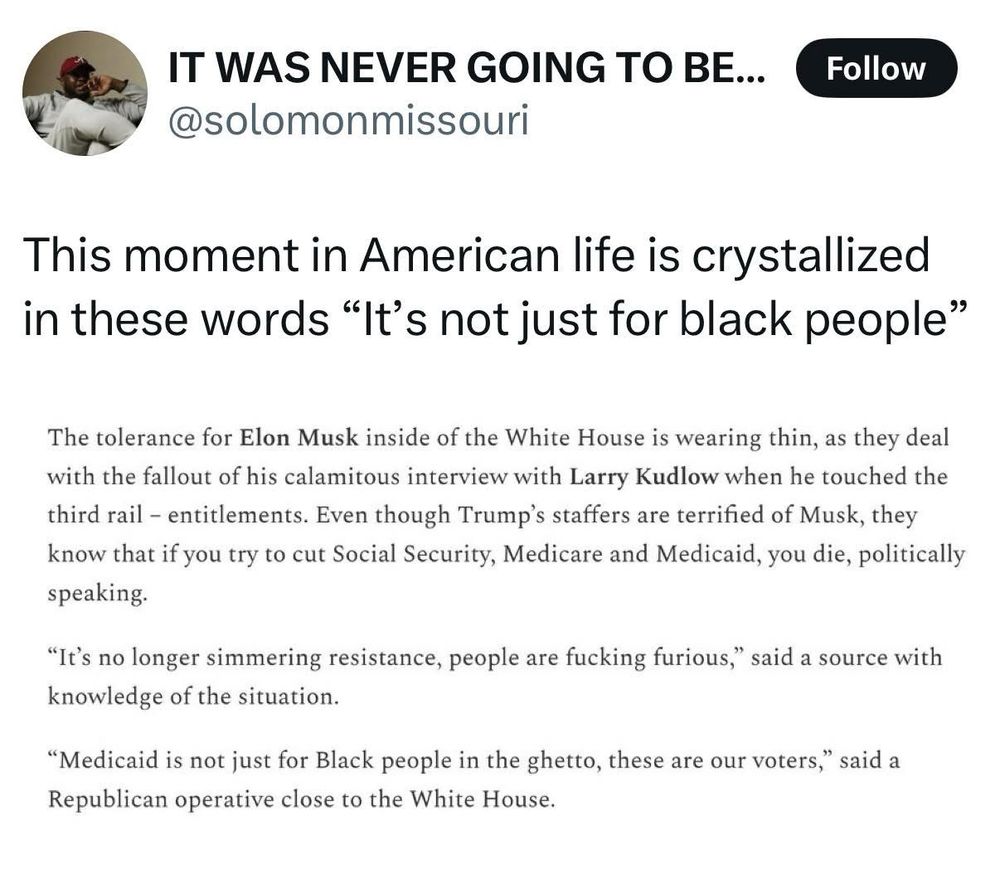Click the line 'Republican operative close to the White House'
1000x879 pixels.
(301, 800)
